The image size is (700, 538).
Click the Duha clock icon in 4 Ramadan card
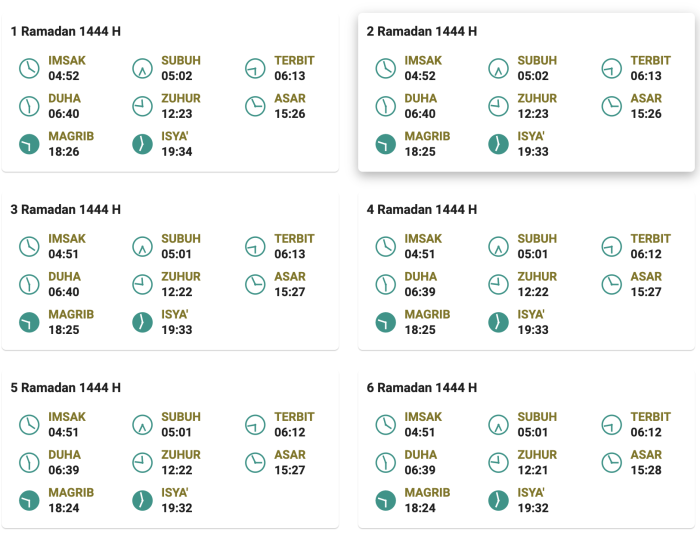pos(386,284)
